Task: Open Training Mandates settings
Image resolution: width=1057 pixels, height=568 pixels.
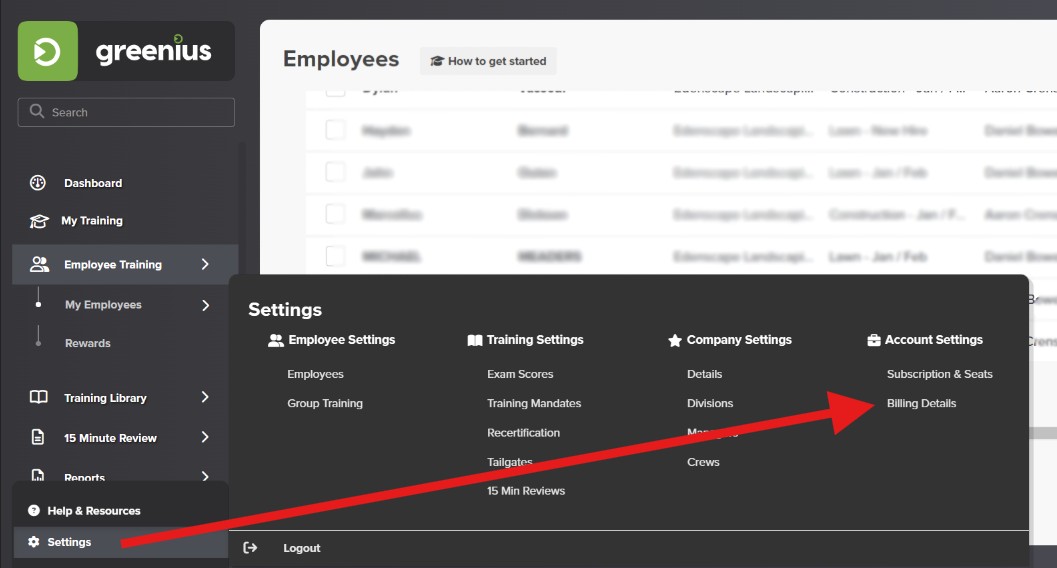Action: [x=534, y=403]
